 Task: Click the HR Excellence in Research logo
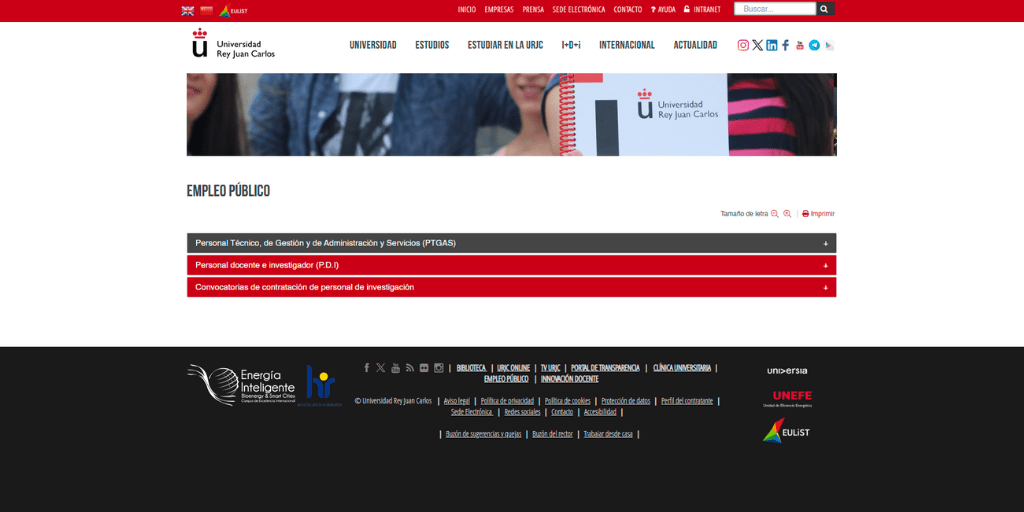(320, 386)
